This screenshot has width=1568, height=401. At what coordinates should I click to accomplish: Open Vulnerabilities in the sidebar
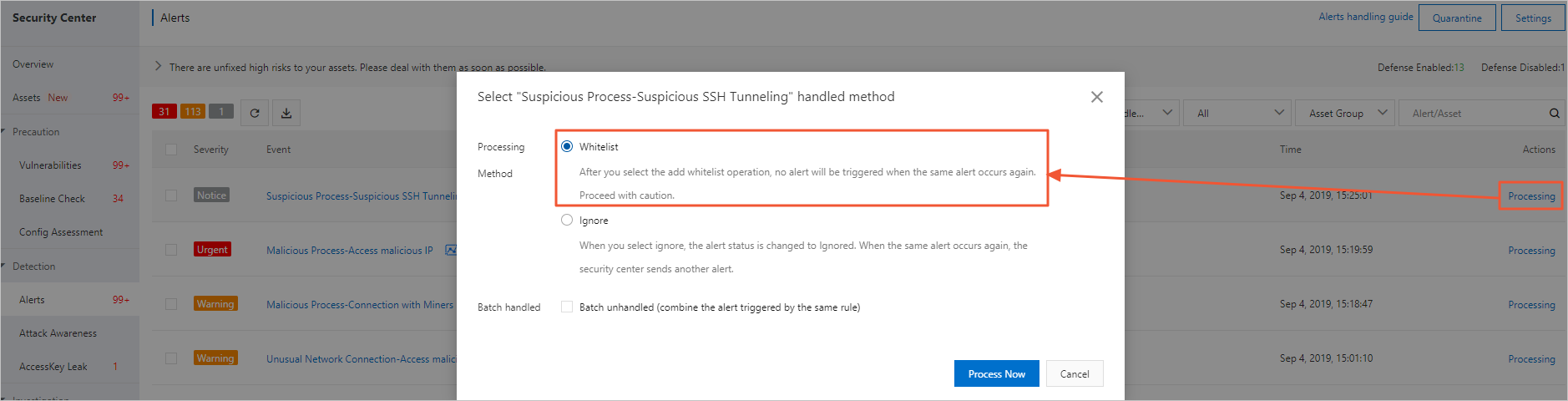coord(50,165)
